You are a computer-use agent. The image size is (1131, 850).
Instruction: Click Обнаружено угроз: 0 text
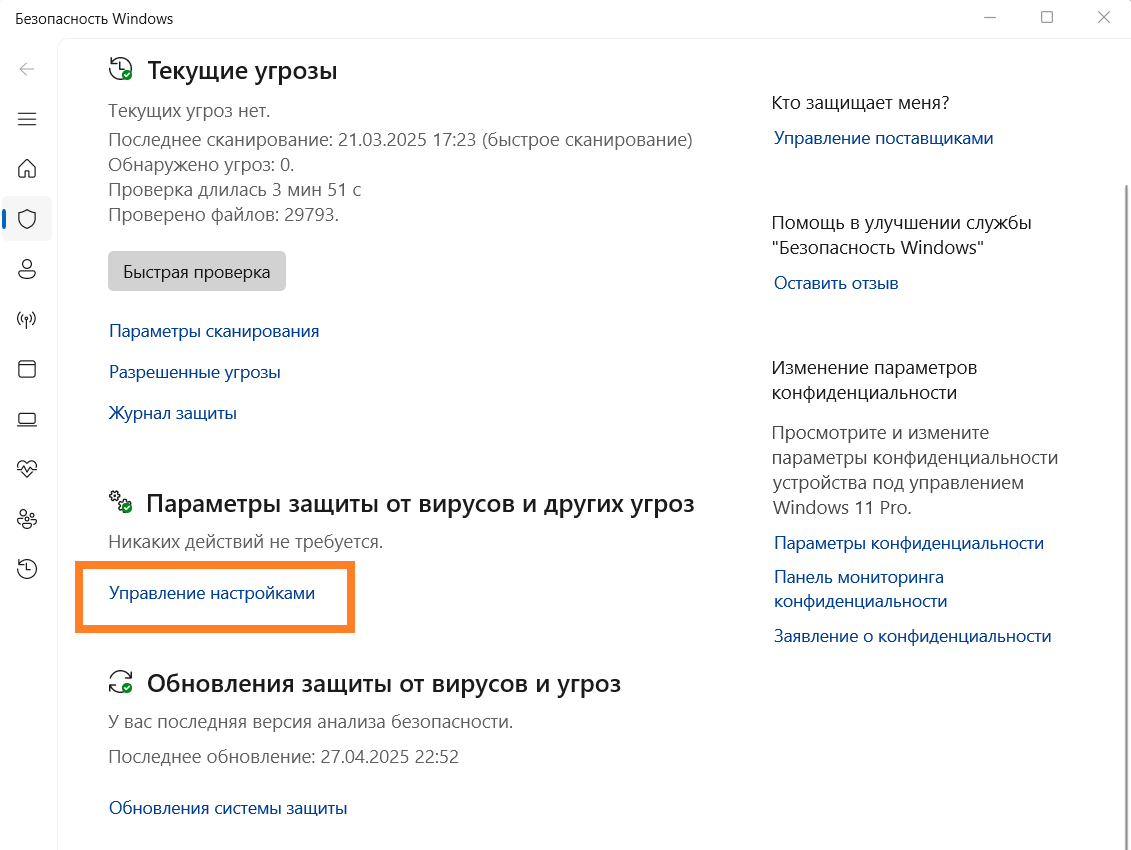[x=201, y=165]
